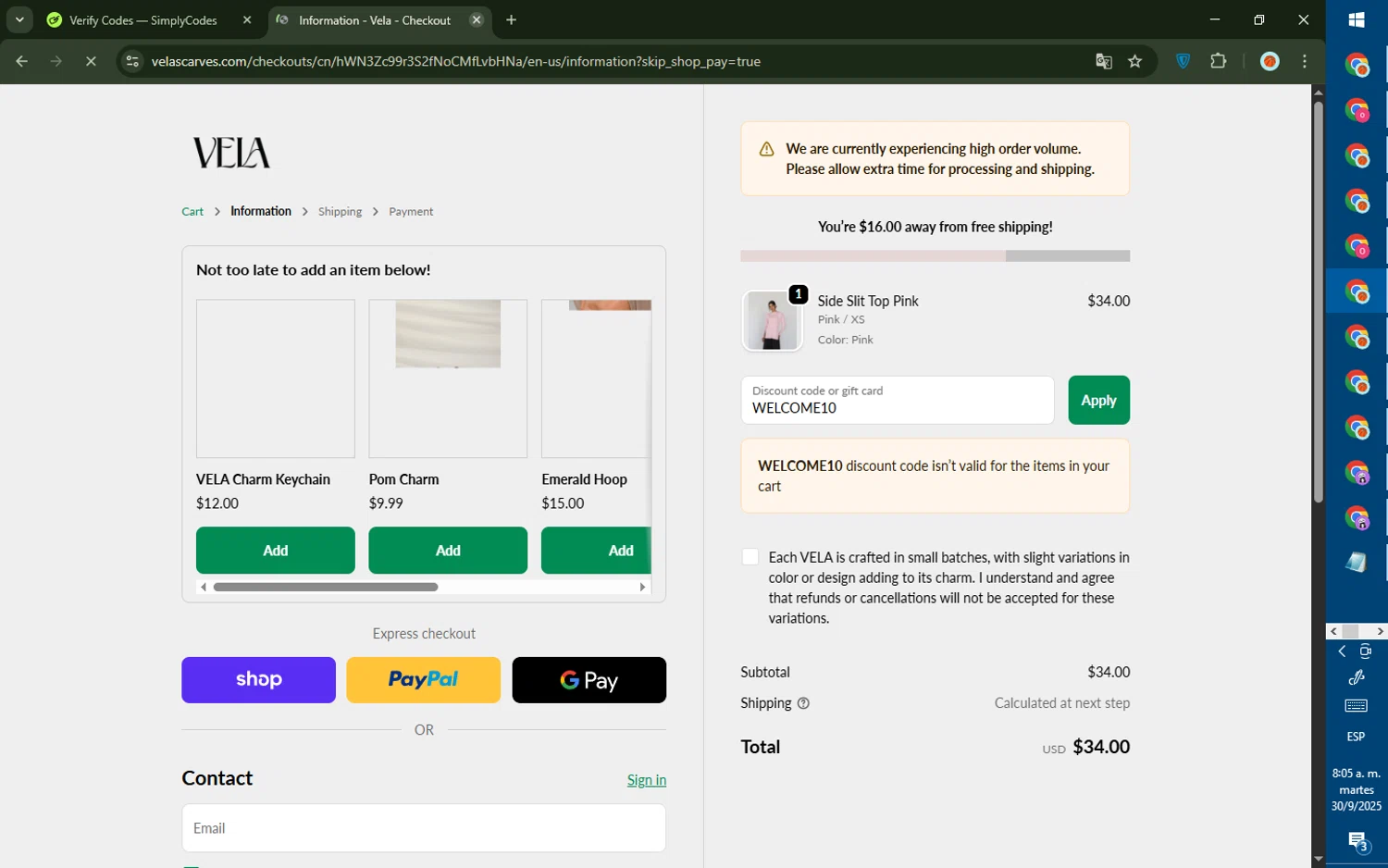The image size is (1388, 868).
Task: Select the Information breadcrumb step
Action: pos(261,211)
